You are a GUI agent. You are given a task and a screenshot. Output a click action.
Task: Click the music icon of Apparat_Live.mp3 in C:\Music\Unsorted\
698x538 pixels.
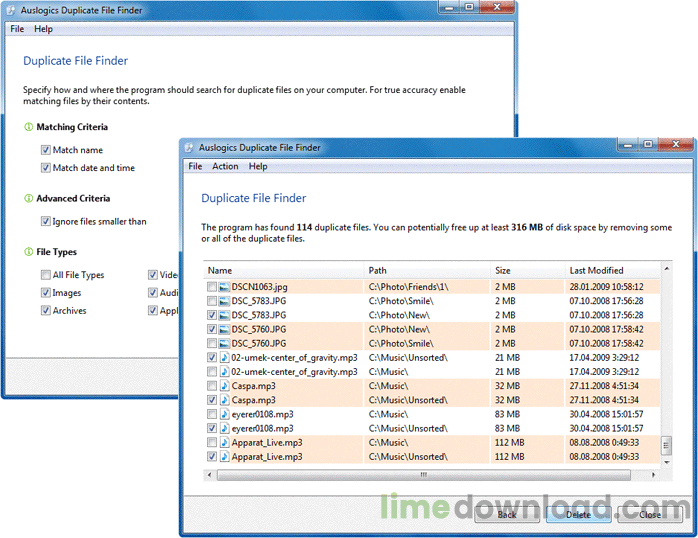(224, 457)
